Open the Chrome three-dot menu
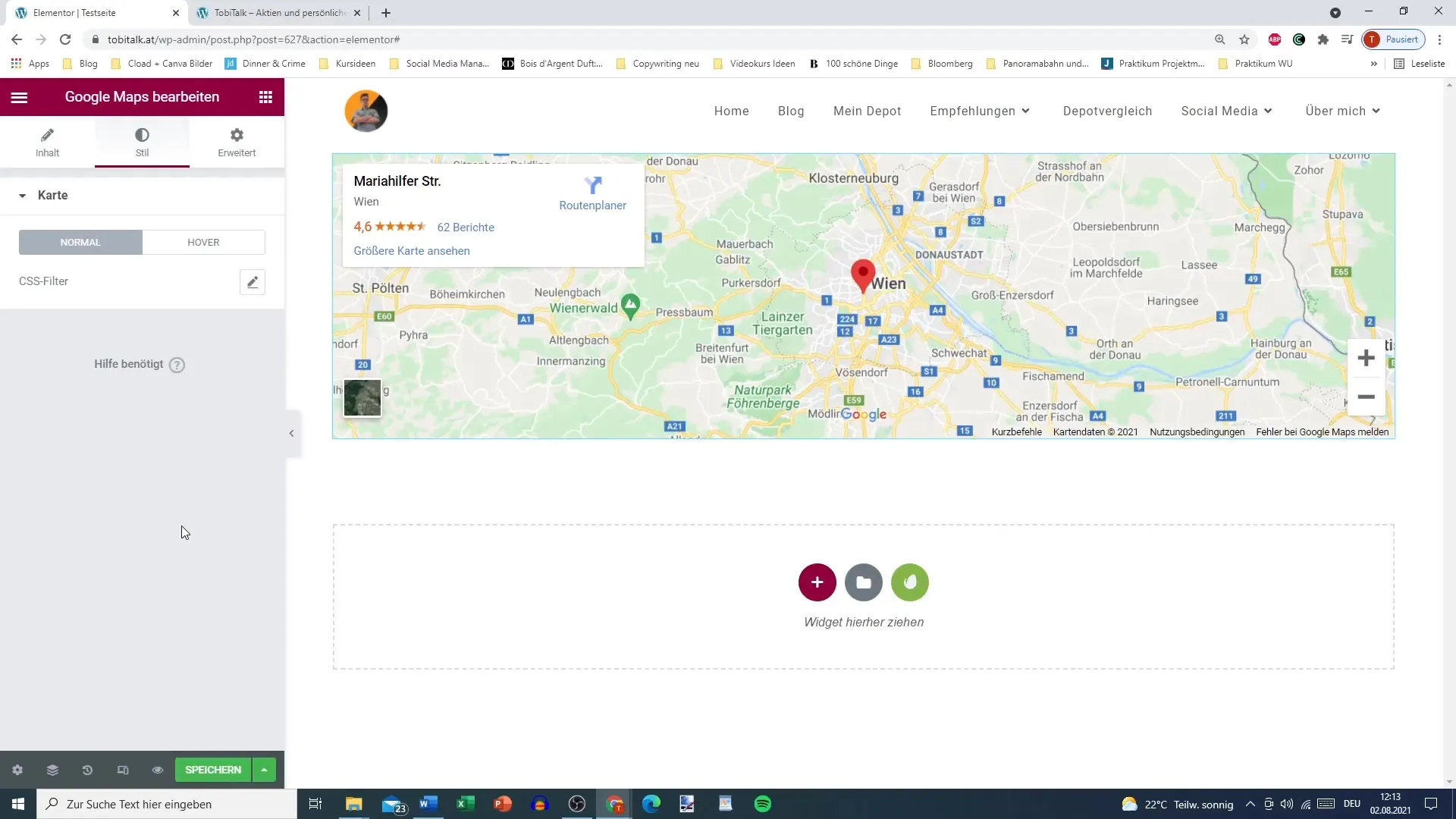The height and width of the screenshot is (819, 1456). click(1439, 39)
